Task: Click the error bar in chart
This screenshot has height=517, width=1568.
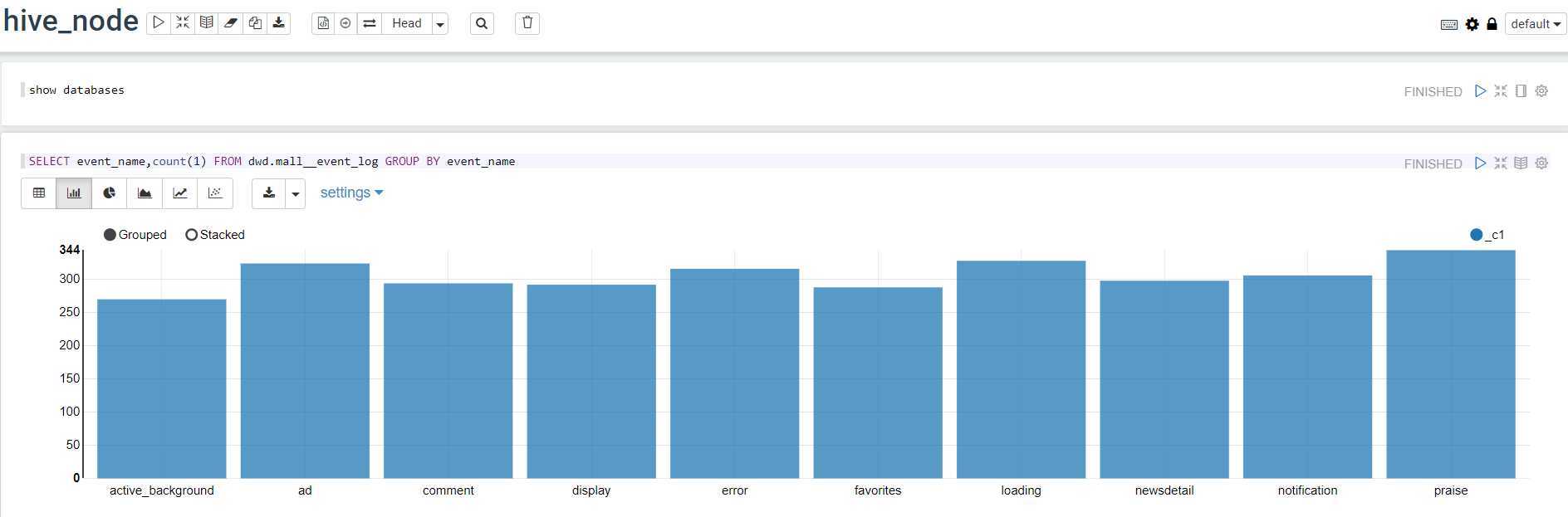Action: (x=735, y=373)
